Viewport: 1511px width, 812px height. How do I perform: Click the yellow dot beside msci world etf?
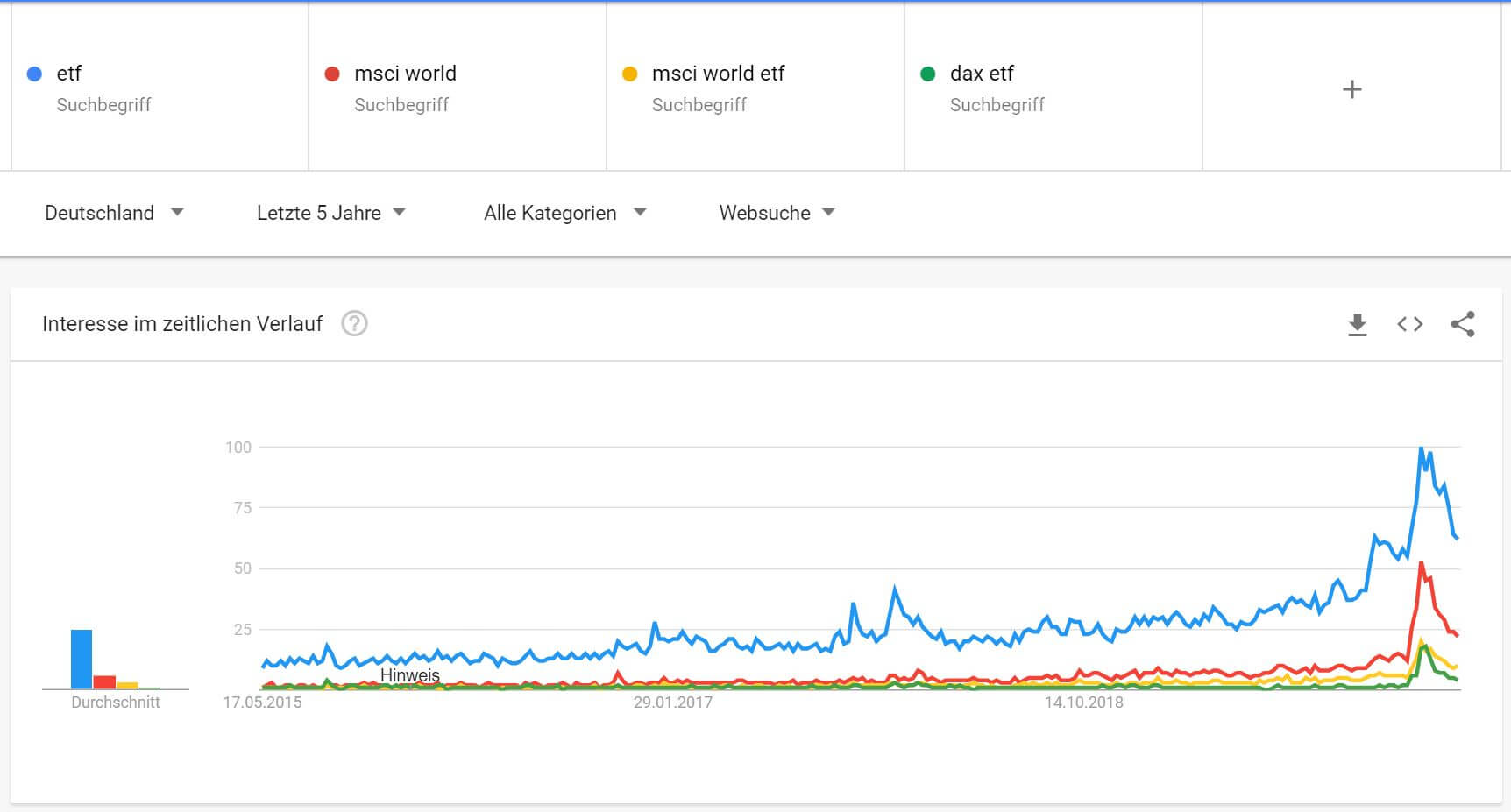[x=629, y=74]
